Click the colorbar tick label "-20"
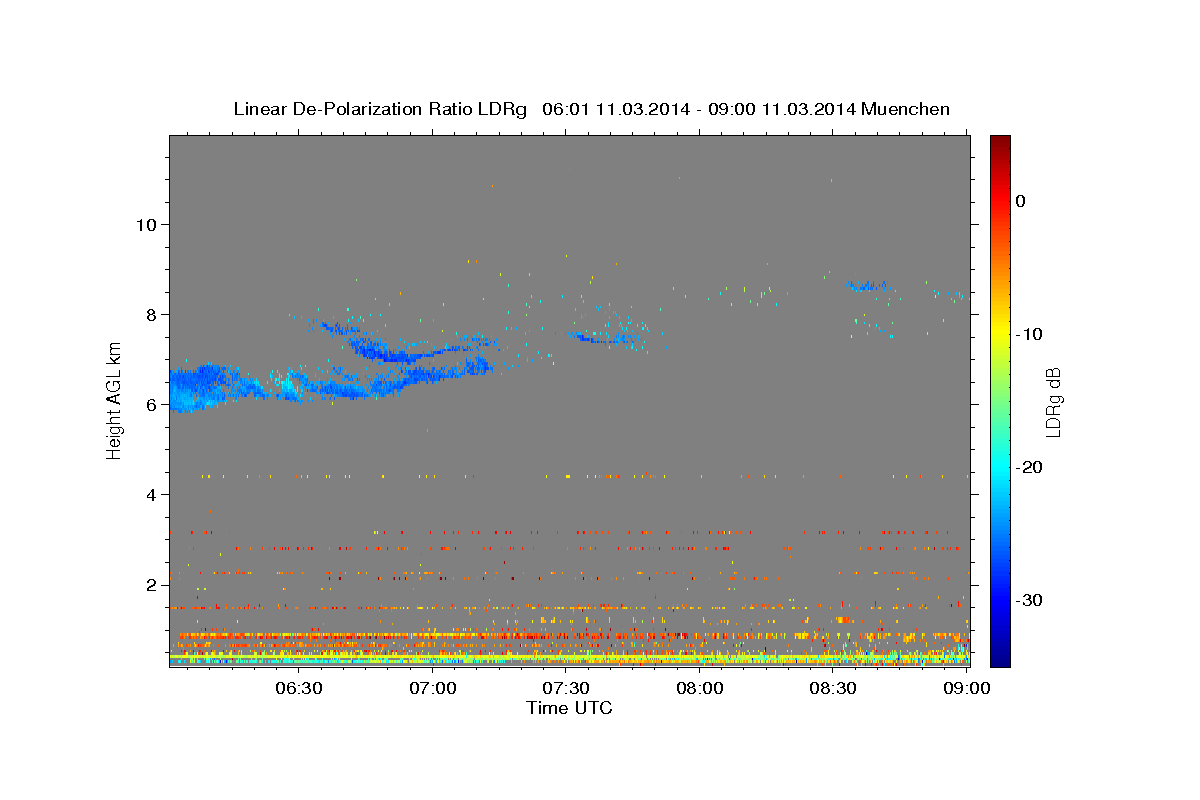Viewport: 1200px width, 800px height. tap(1030, 467)
